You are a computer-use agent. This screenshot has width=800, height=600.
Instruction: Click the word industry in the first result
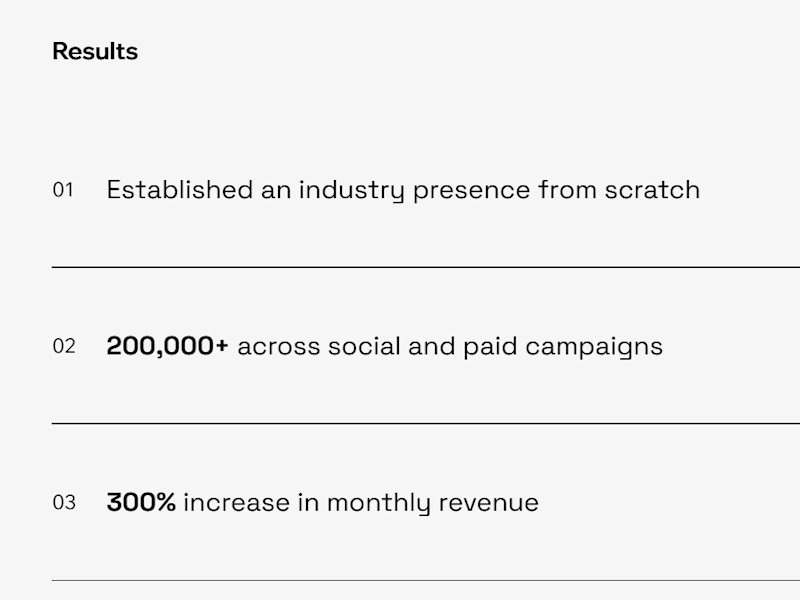352,191
